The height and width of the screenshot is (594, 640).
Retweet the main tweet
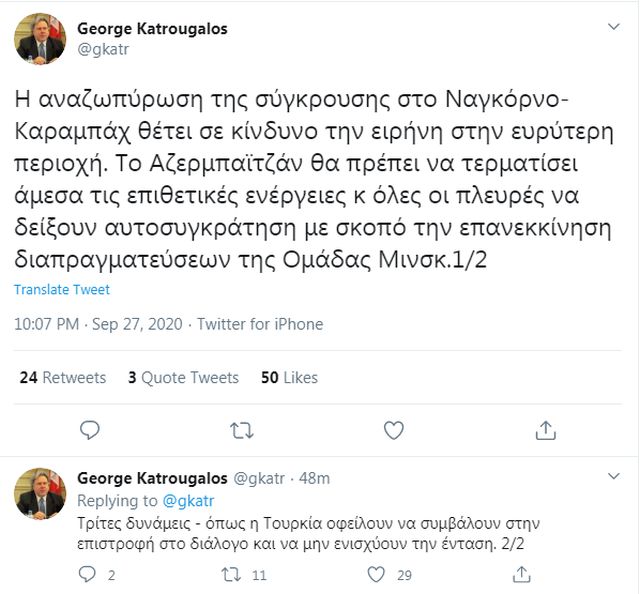coord(242,430)
